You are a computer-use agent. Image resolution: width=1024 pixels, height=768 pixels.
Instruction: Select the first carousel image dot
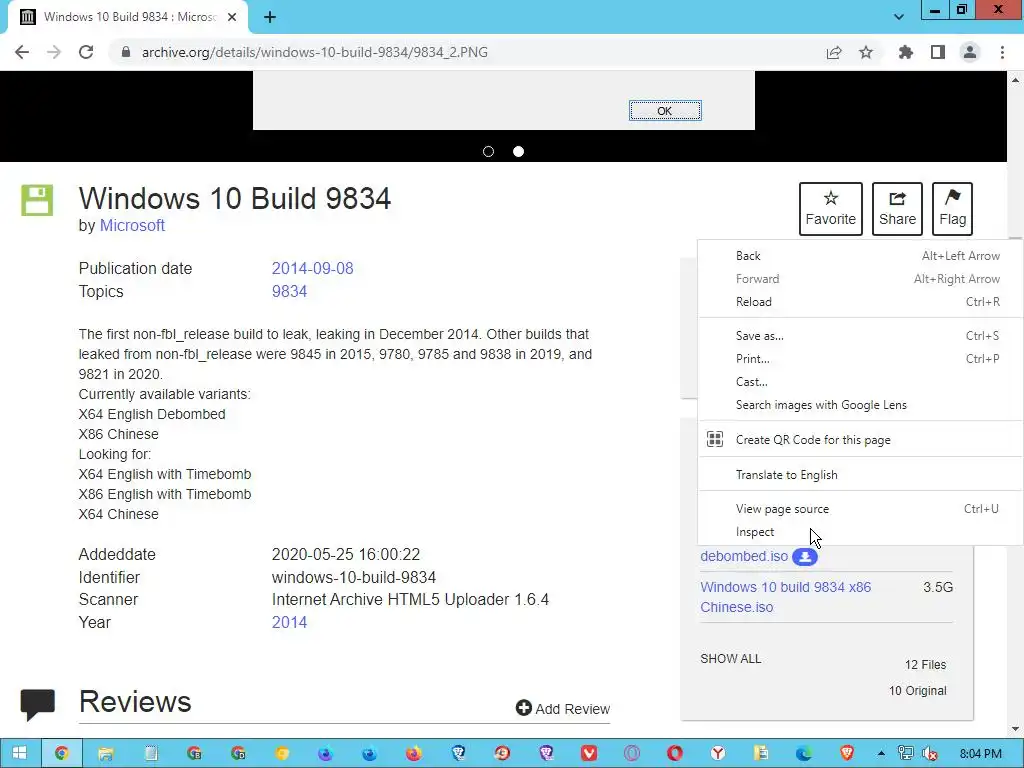pos(488,152)
